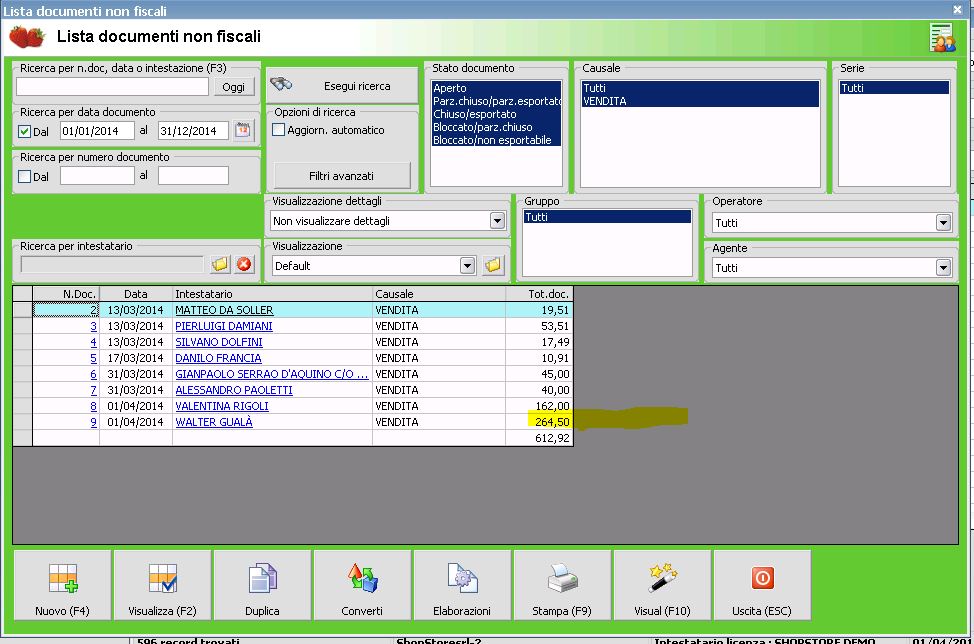
Task: Select Parz.chiuso/parz.esportato status
Action: [x=496, y=101]
